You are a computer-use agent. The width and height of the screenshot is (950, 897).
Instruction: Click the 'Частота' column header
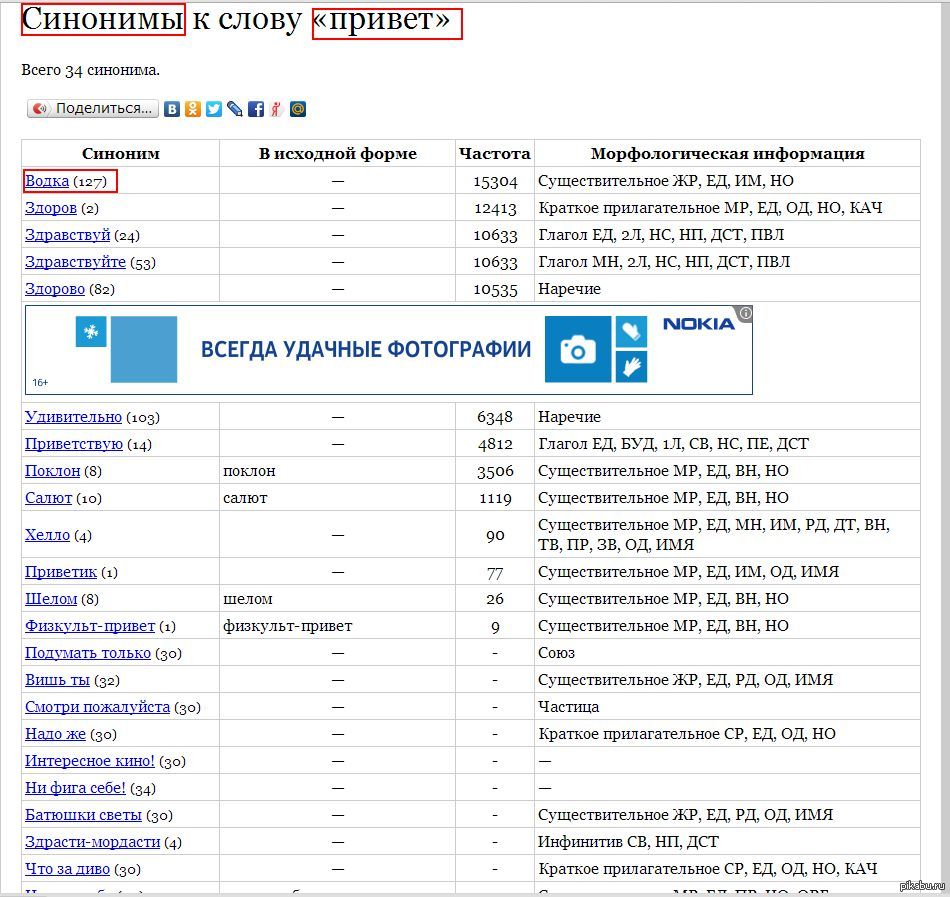494,154
